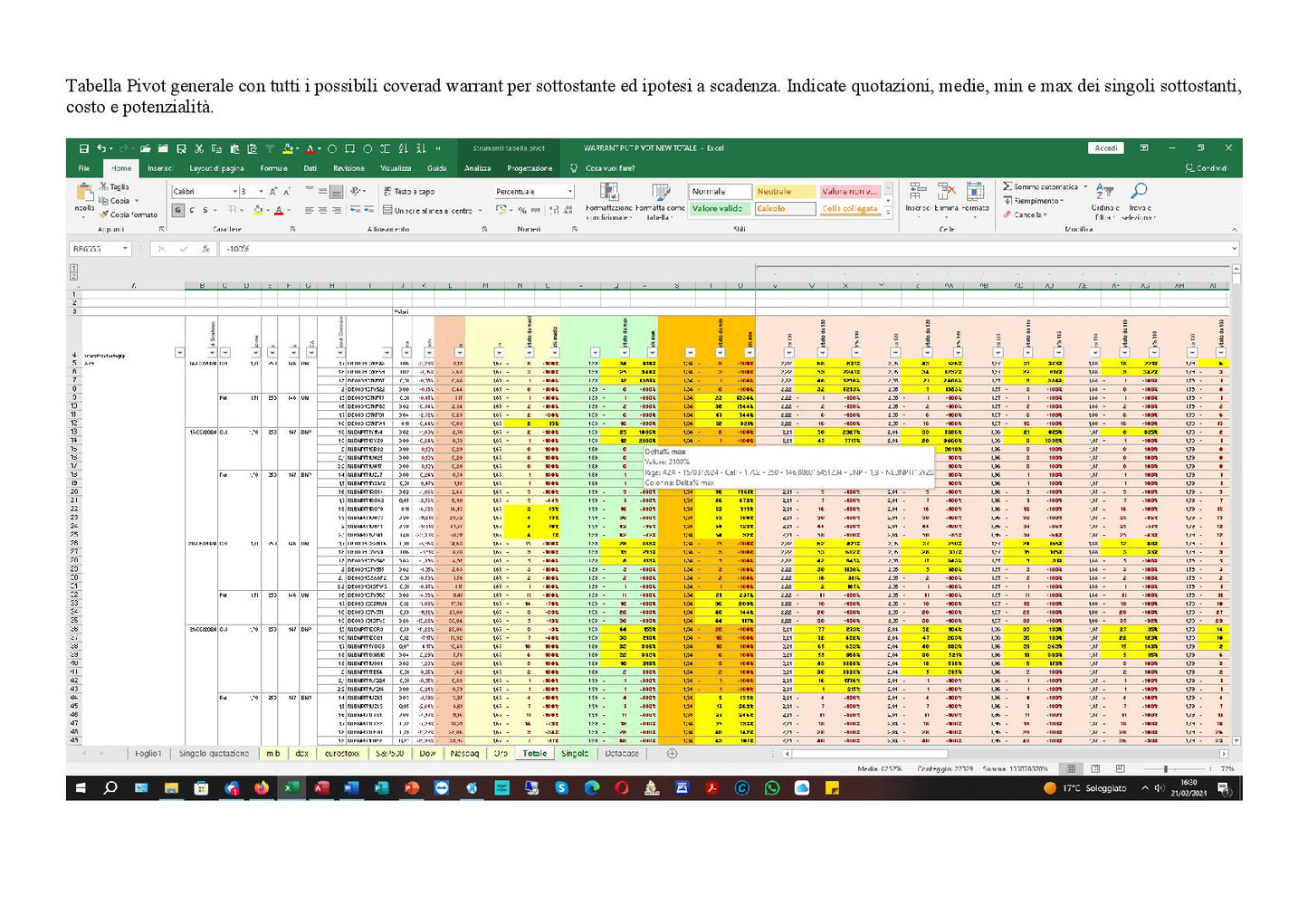Click Elimina cells icon
Screen dimensions: 1308x924
(x=946, y=190)
